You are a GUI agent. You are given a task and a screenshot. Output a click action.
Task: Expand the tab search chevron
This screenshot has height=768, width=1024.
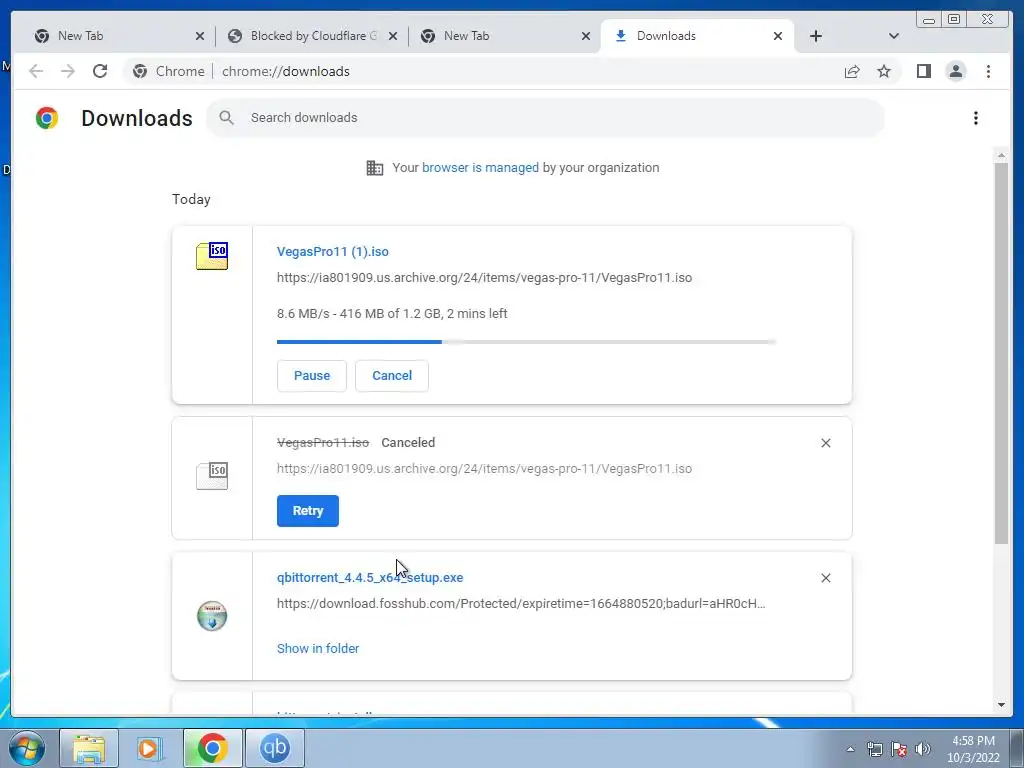894,36
